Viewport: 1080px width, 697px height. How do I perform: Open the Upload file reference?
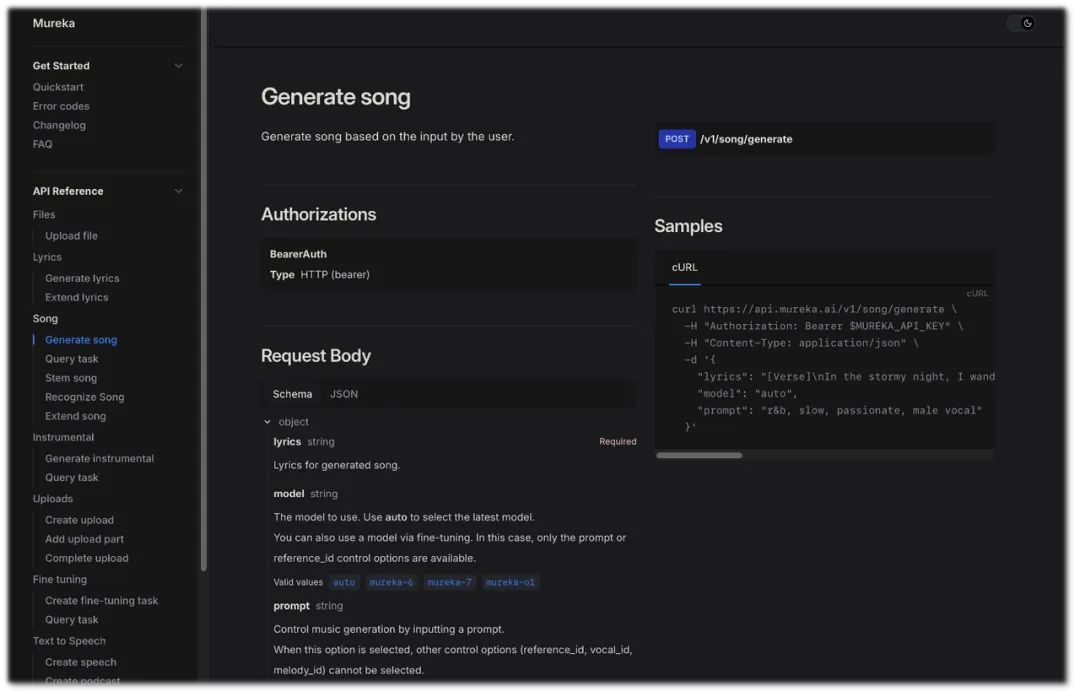coord(71,236)
